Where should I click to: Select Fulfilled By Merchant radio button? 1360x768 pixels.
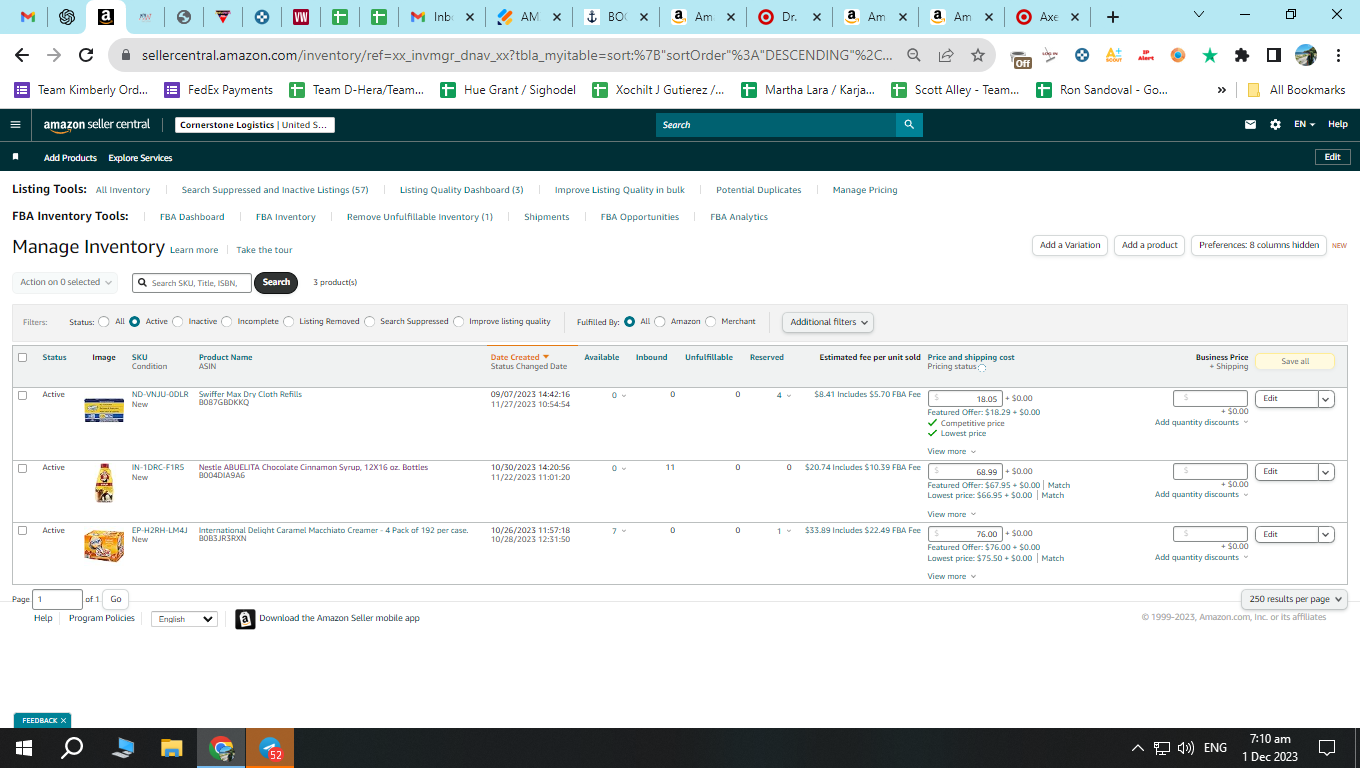711,322
